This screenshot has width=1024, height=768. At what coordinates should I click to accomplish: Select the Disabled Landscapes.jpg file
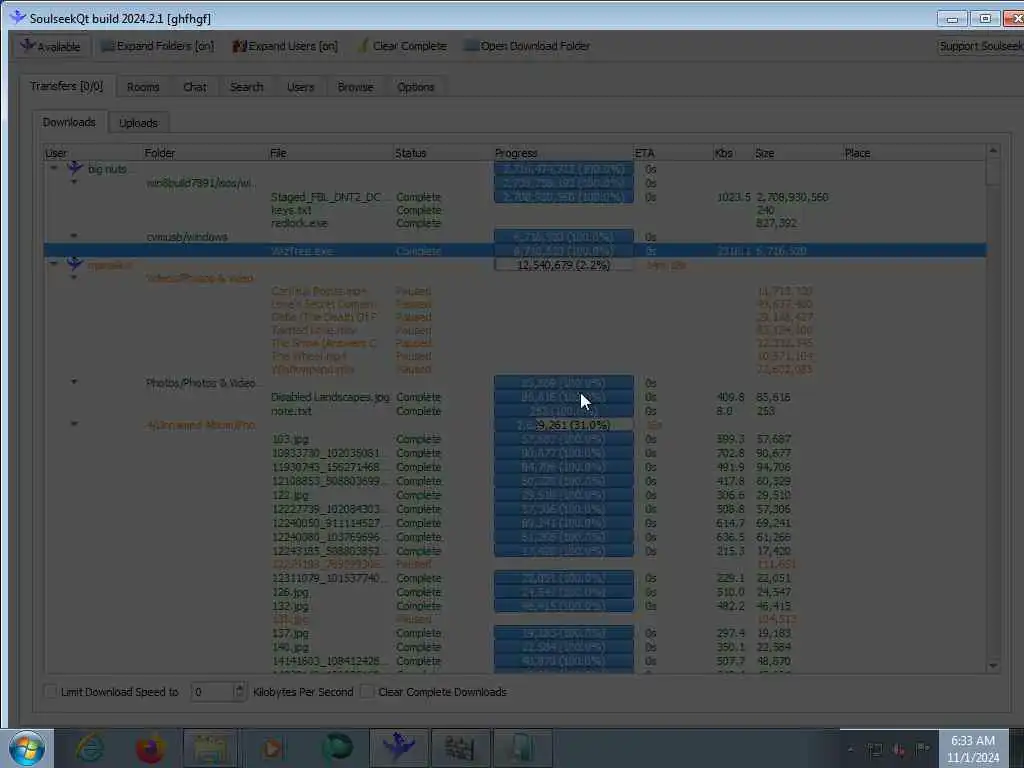pos(515,397)
